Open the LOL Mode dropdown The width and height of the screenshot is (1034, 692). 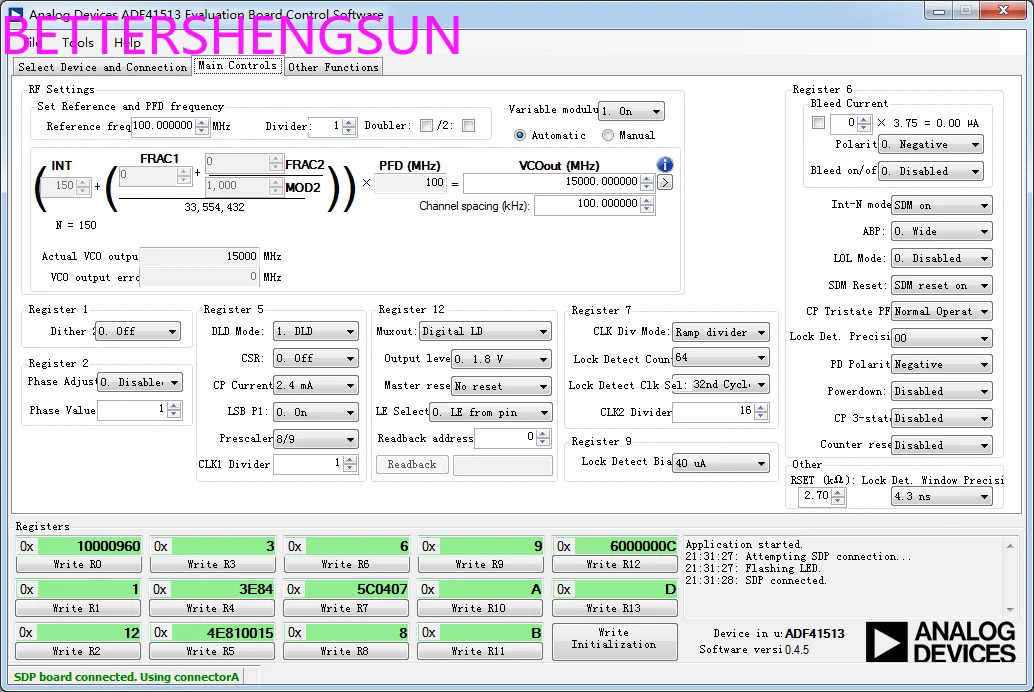pyautogui.click(x=941, y=259)
